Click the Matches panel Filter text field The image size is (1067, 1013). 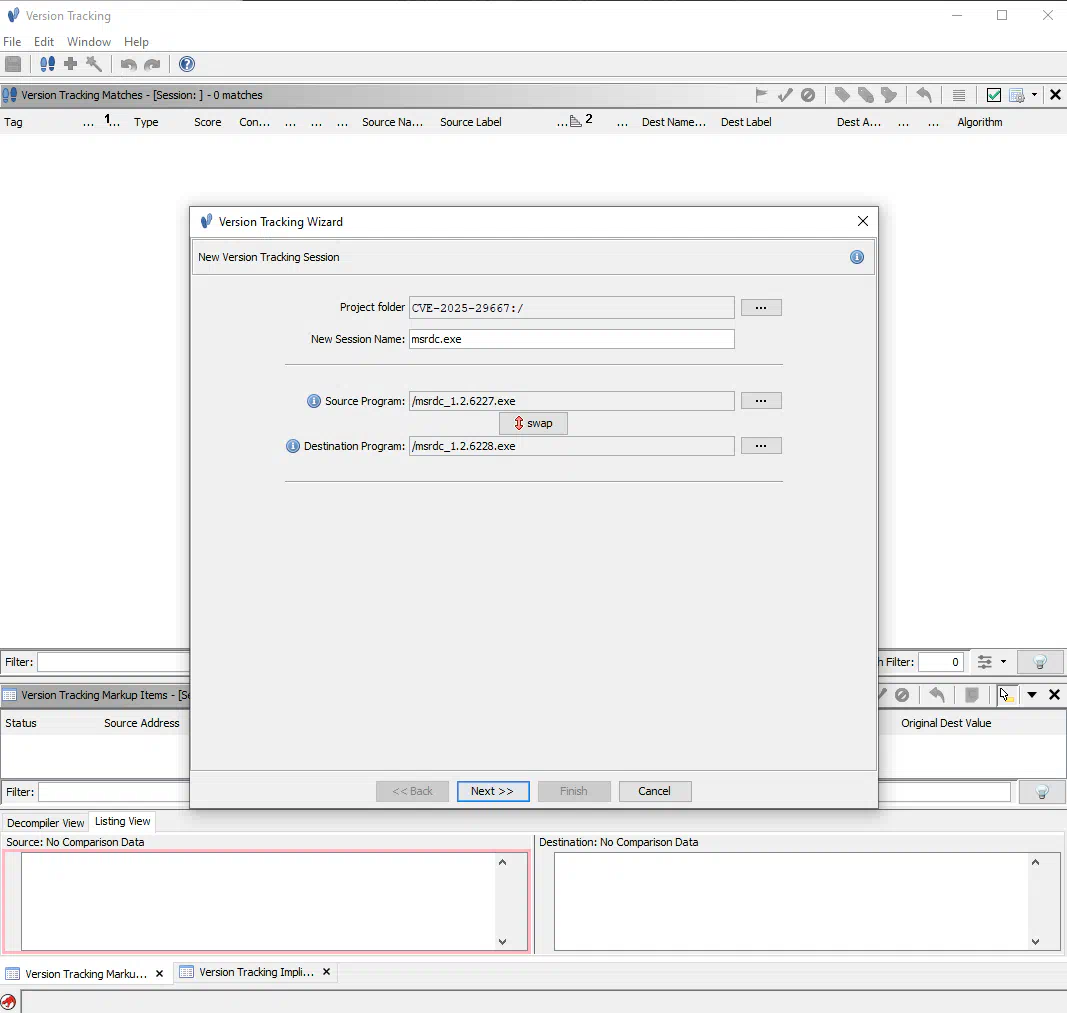[x=114, y=662]
